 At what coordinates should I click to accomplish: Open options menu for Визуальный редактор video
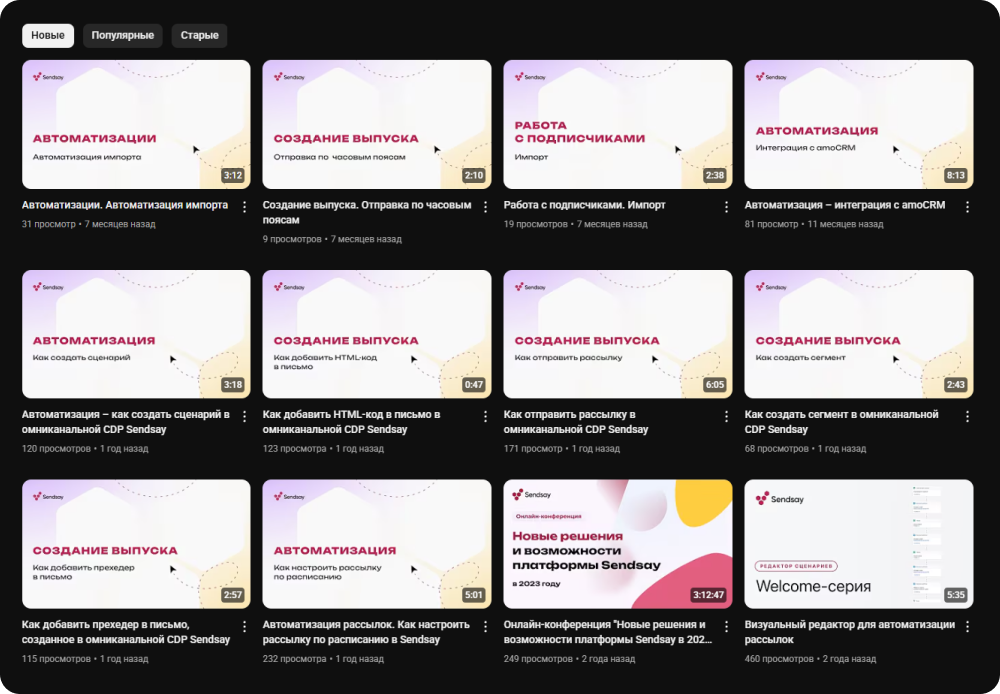point(967,626)
